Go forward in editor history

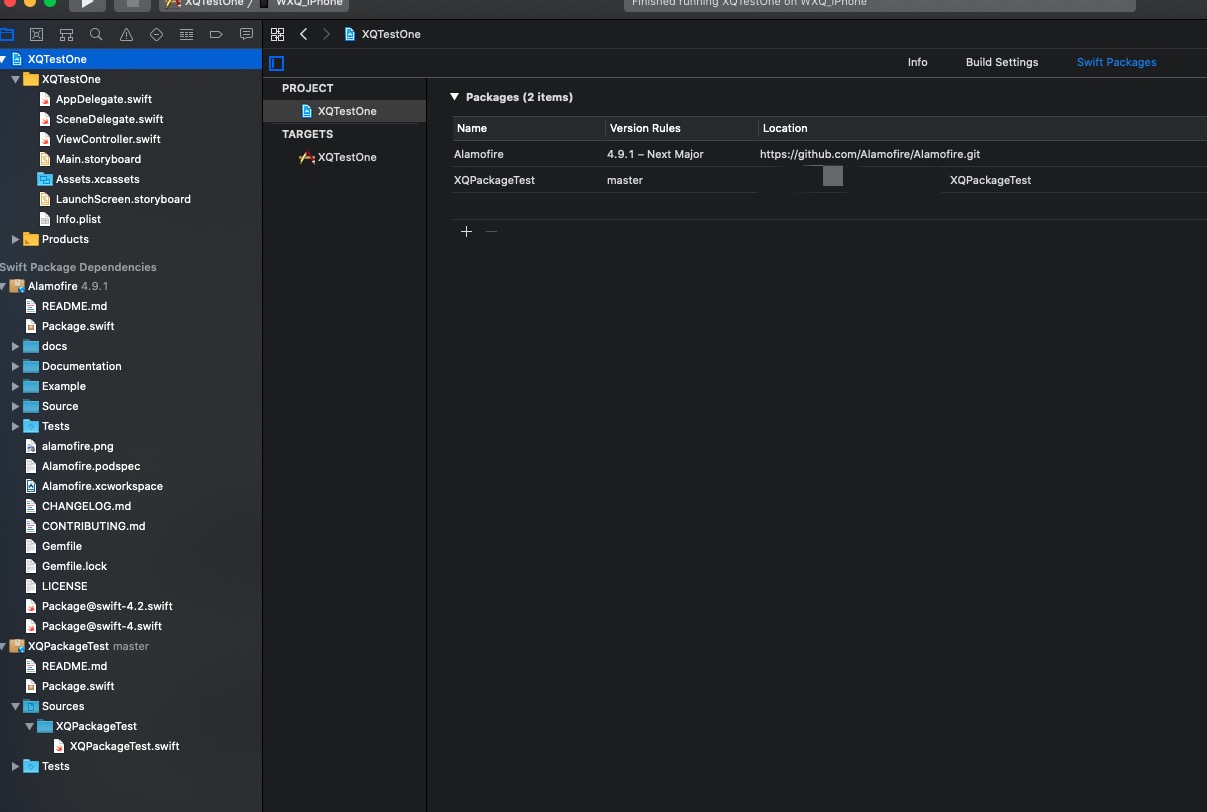326,34
